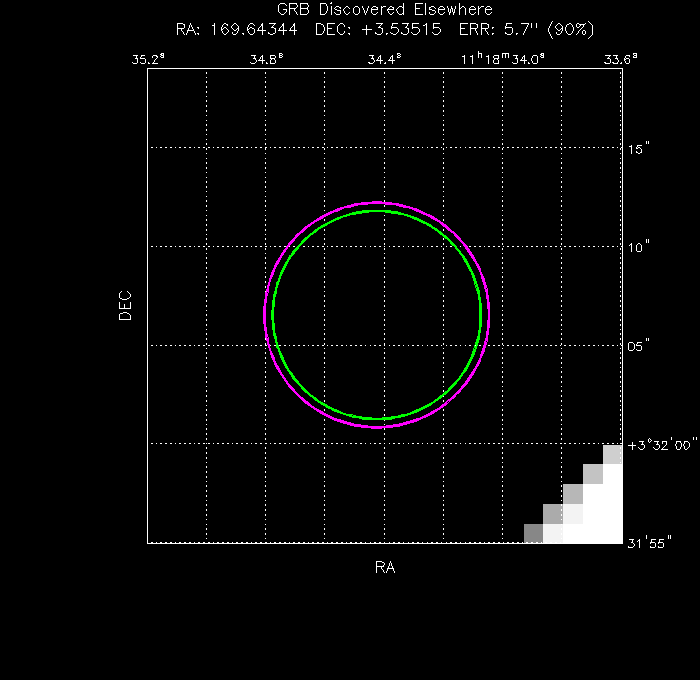Click the title 'GRB Discovered Elsewhere'
Screen dimensions: 700x680
(x=384, y=9)
